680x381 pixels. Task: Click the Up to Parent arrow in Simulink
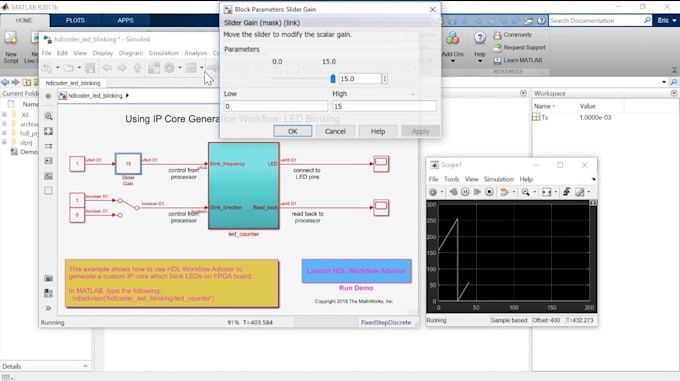tap(137, 68)
